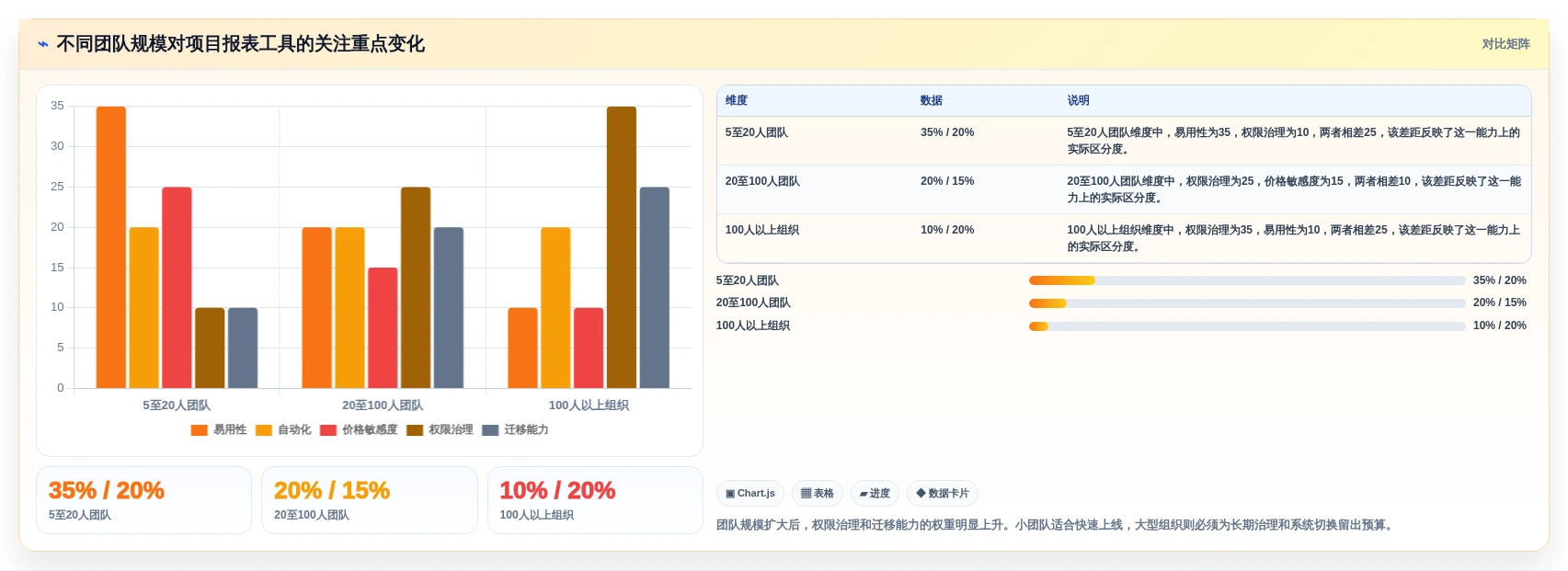Click the 10% / 20% progress value

point(1499,326)
